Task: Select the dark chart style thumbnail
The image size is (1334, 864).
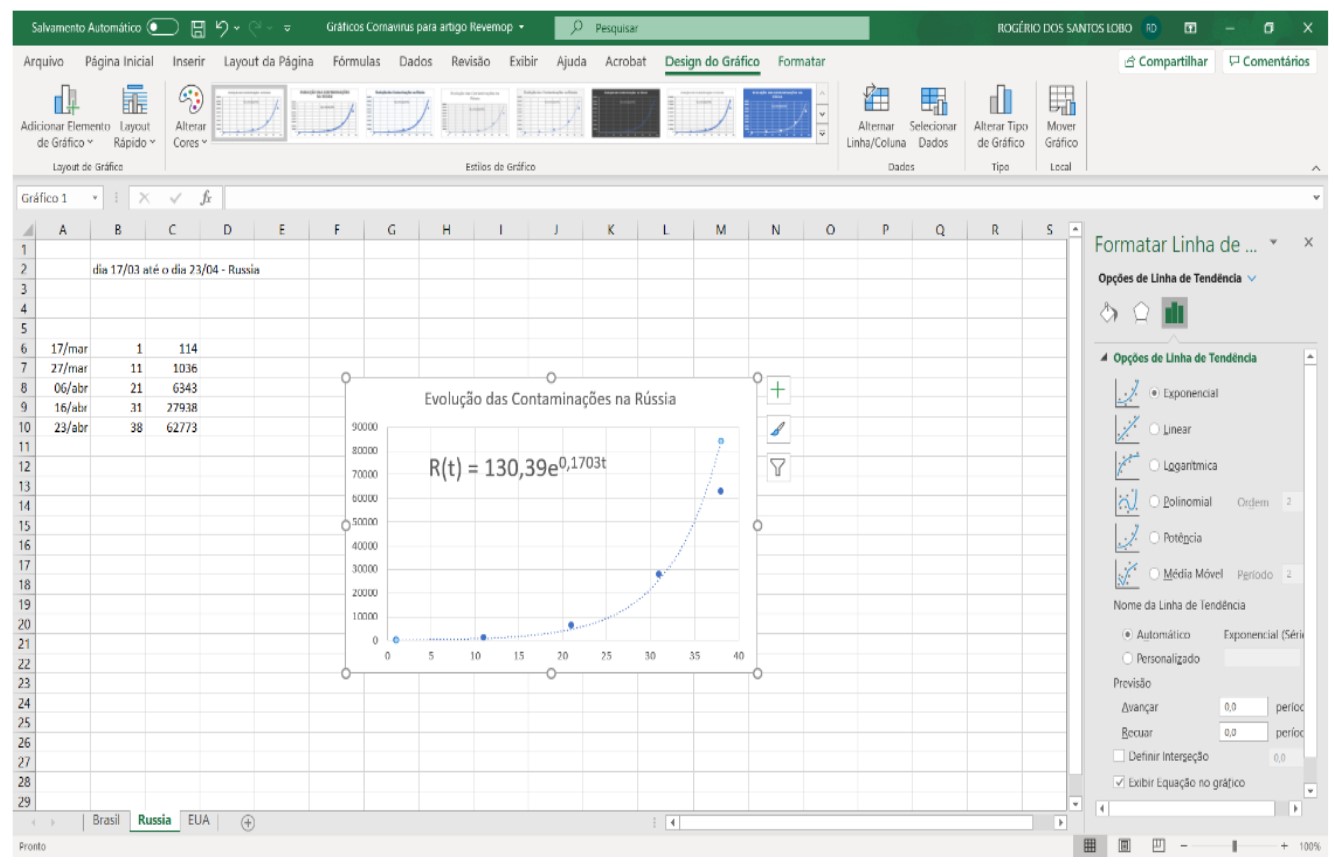Action: point(626,112)
